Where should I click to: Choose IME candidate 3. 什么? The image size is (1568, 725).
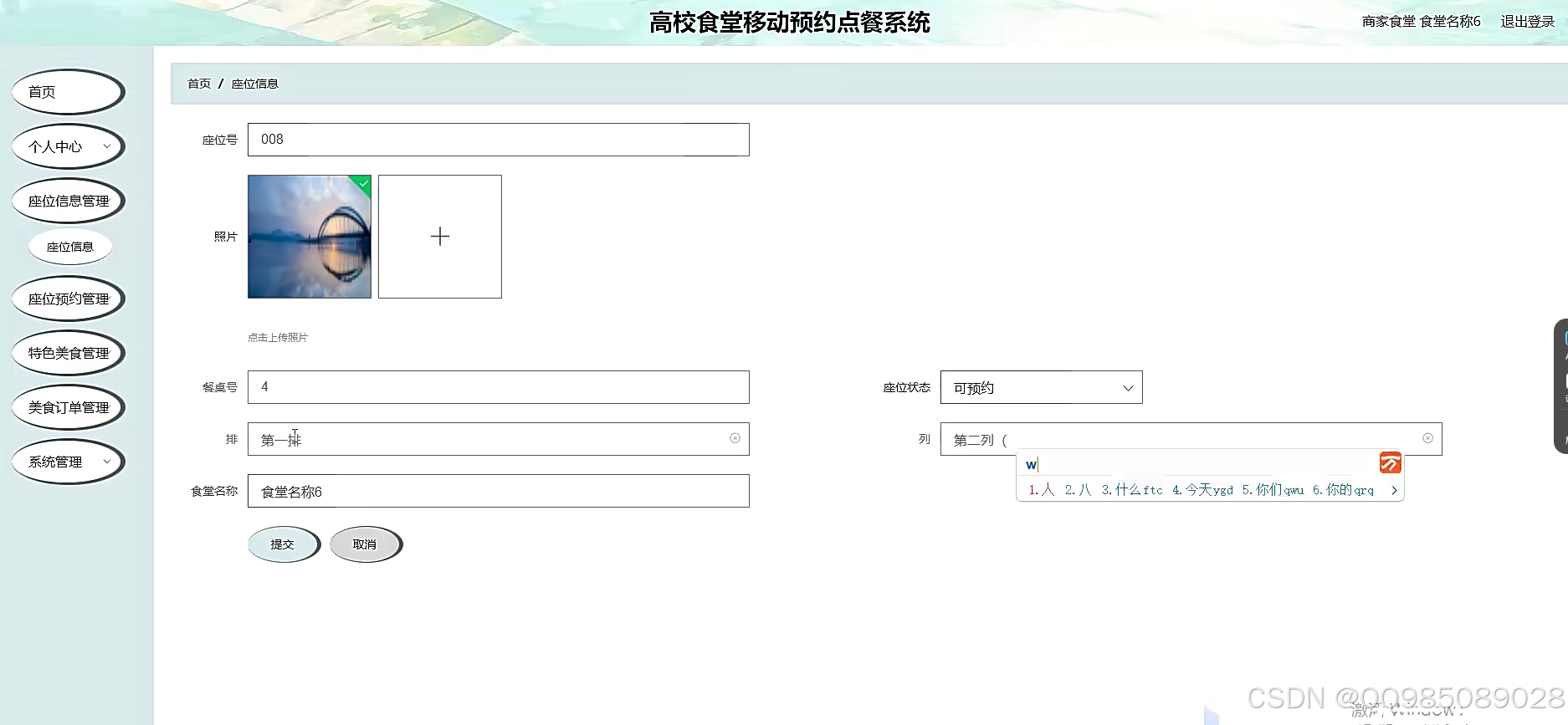tap(1132, 490)
